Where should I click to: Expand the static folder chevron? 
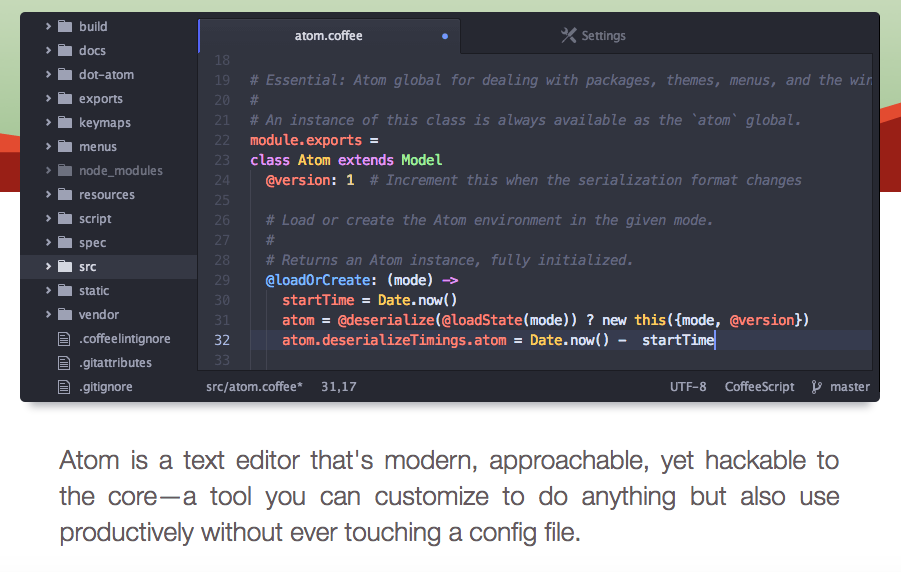(48, 290)
